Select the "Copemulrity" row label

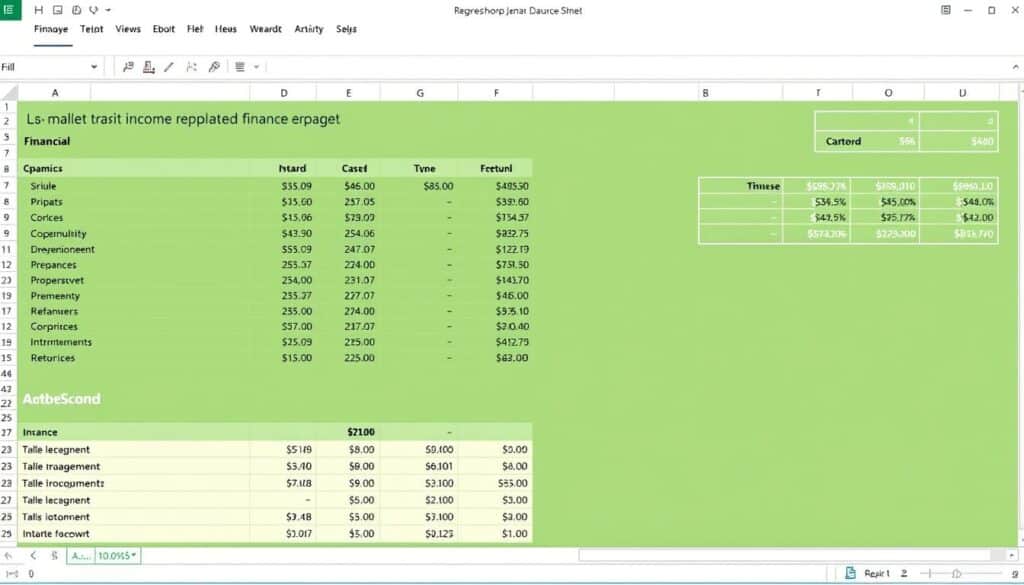click(x=58, y=234)
